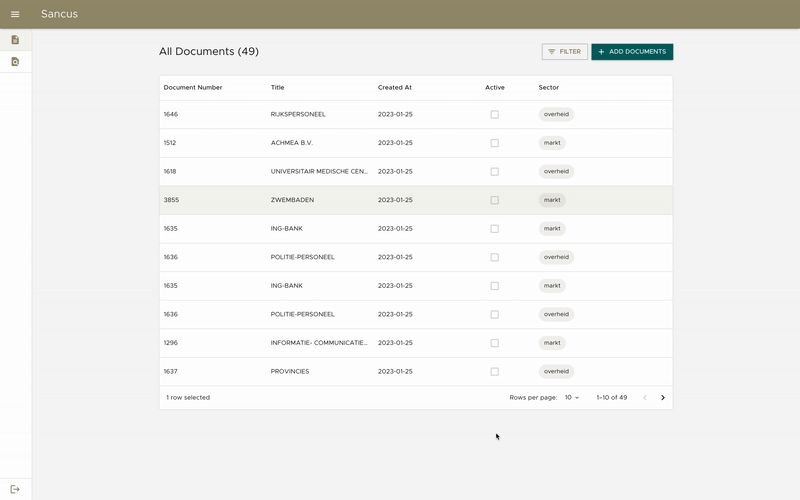Open the documents page sidebar icon
Viewport: 800px width, 500px height.
(x=15, y=40)
